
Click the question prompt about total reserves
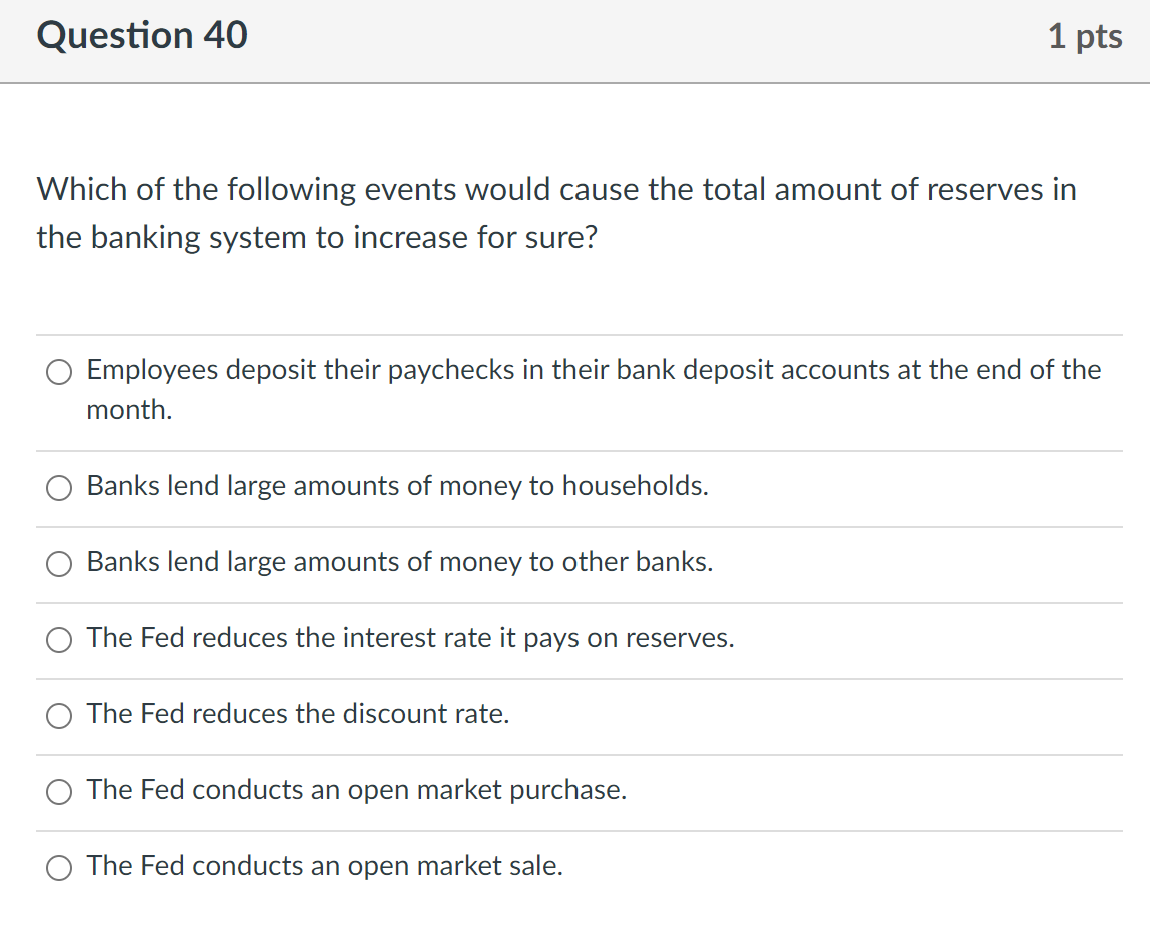coord(556,212)
